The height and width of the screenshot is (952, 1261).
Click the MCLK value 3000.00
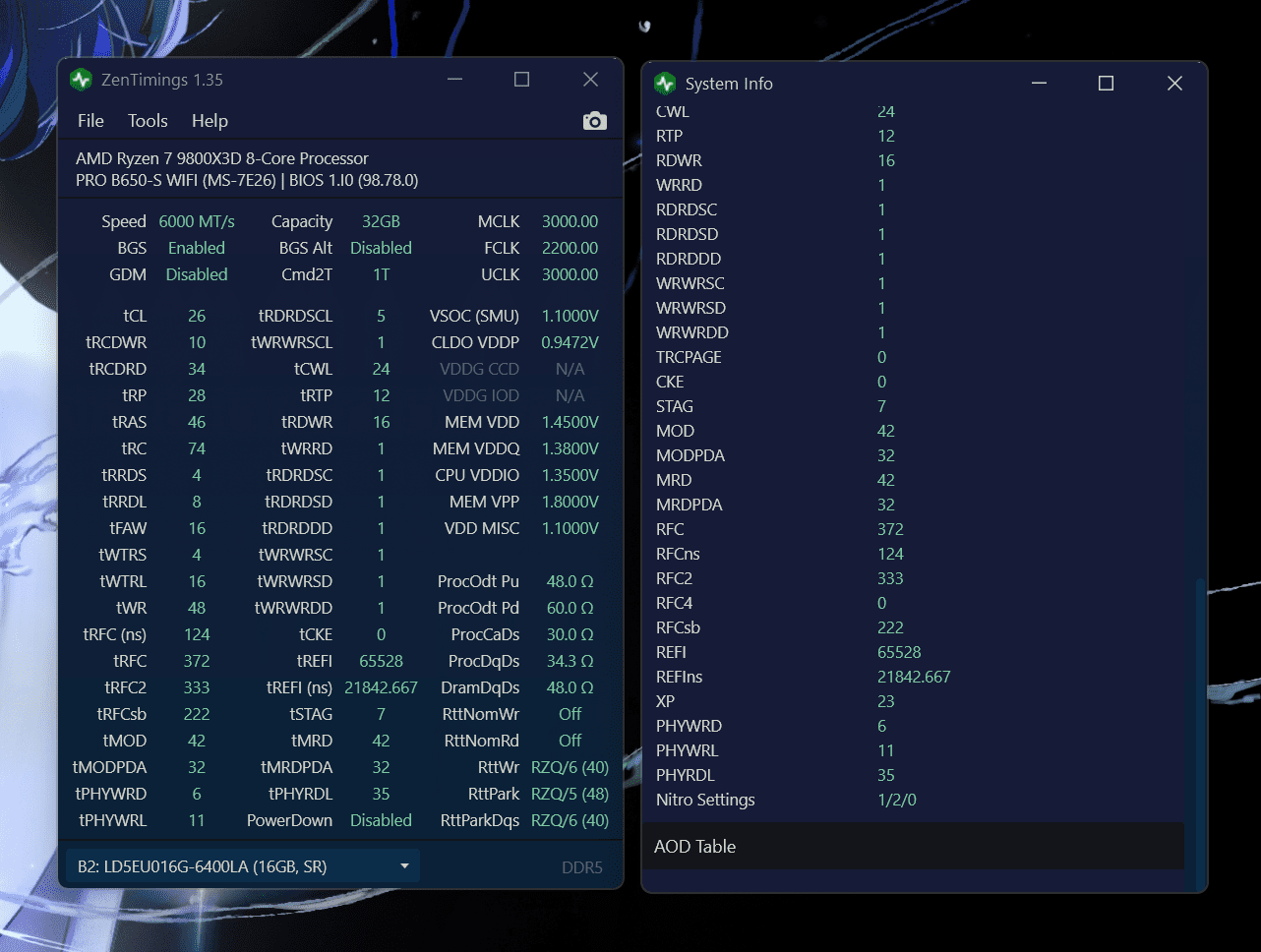[570, 221]
